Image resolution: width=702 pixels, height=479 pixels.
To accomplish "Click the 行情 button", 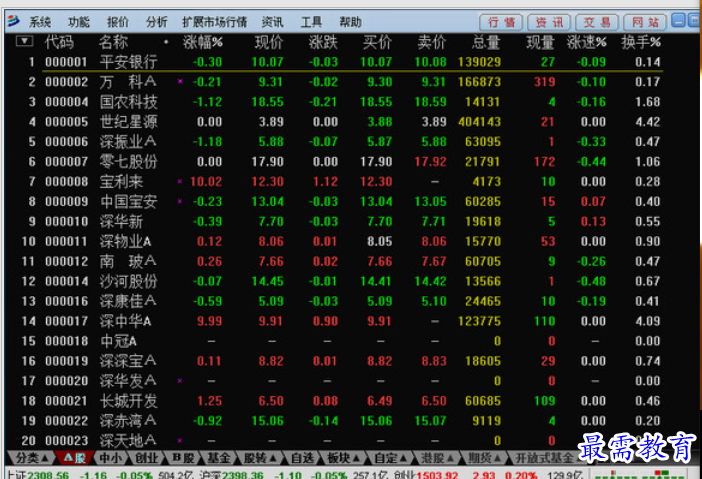I will tap(501, 22).
